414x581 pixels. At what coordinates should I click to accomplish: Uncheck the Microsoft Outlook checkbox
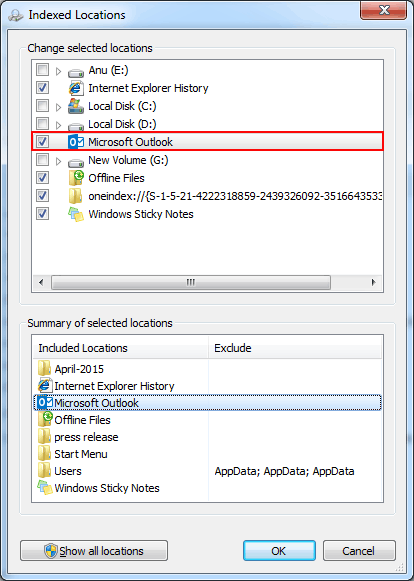(x=42, y=142)
